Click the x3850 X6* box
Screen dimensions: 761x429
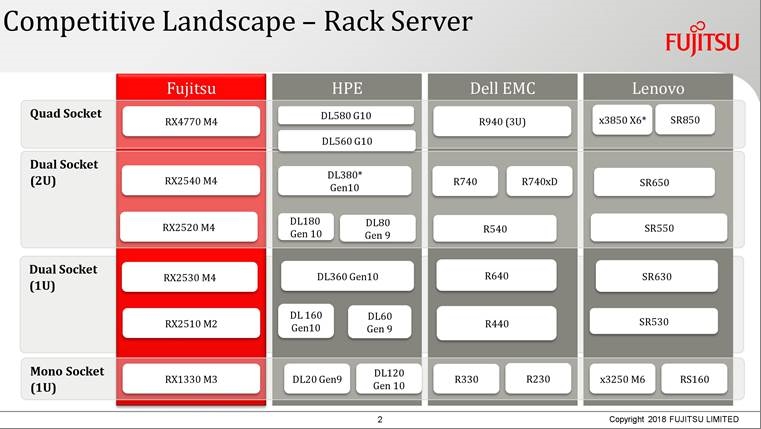pyautogui.click(x=622, y=120)
